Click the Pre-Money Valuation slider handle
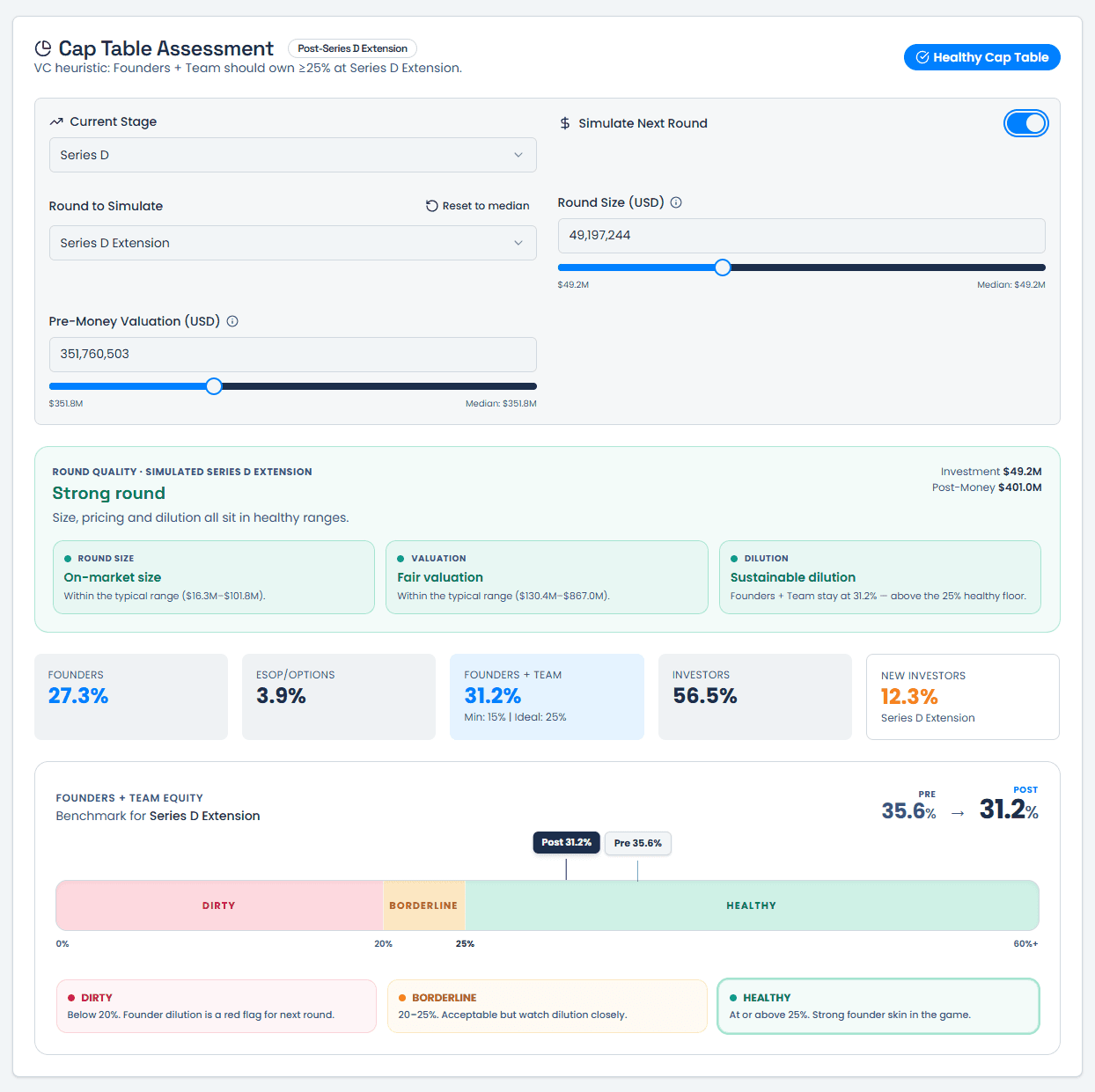1095x1092 pixels. pos(214,386)
